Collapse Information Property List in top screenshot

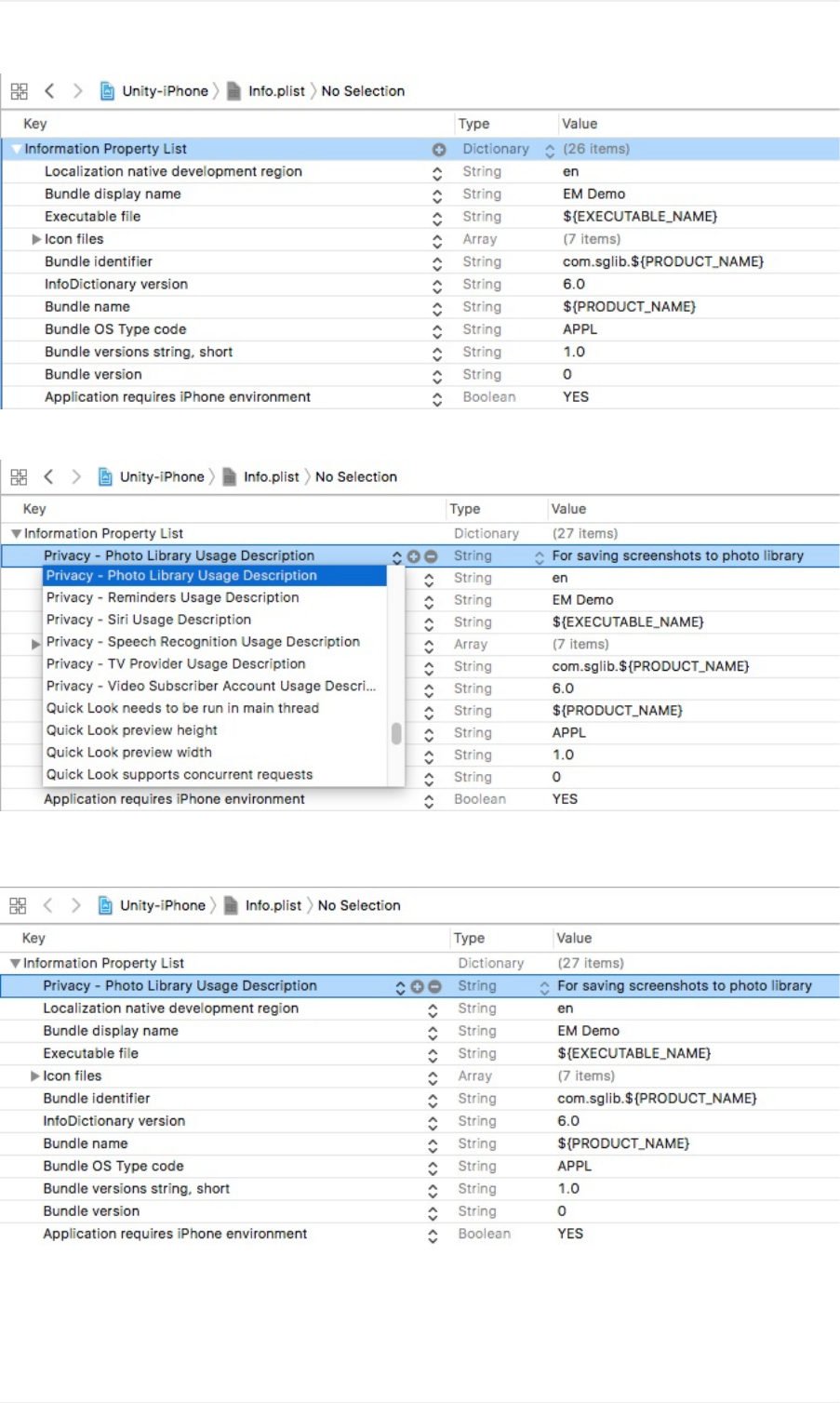16,149
